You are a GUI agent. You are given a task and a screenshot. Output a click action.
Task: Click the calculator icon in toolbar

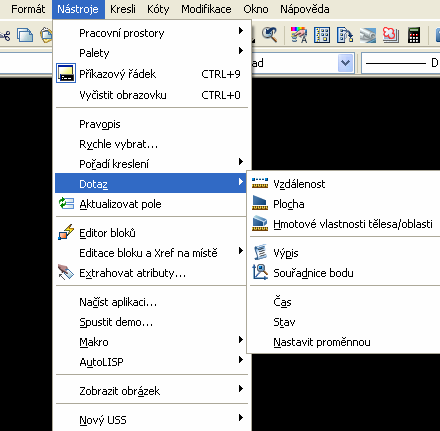point(414,35)
